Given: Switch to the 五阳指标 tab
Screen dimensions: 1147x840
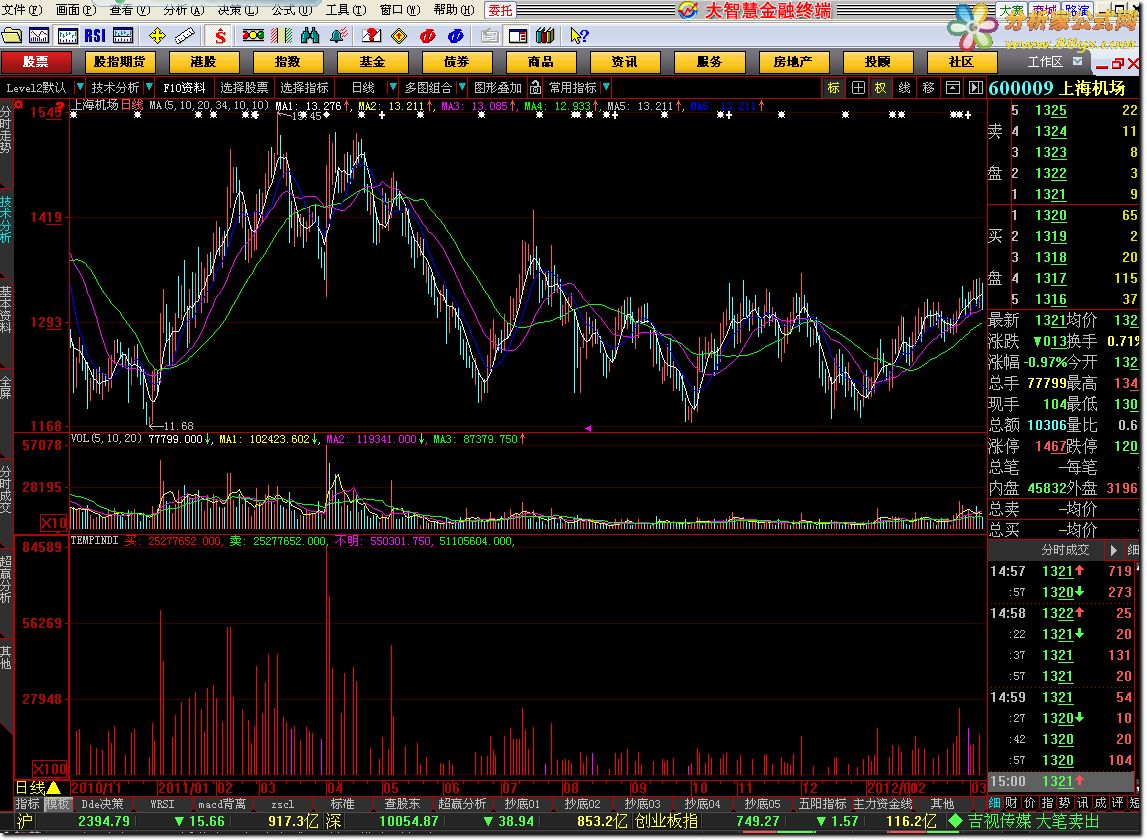Looking at the screenshot, I should click(822, 803).
